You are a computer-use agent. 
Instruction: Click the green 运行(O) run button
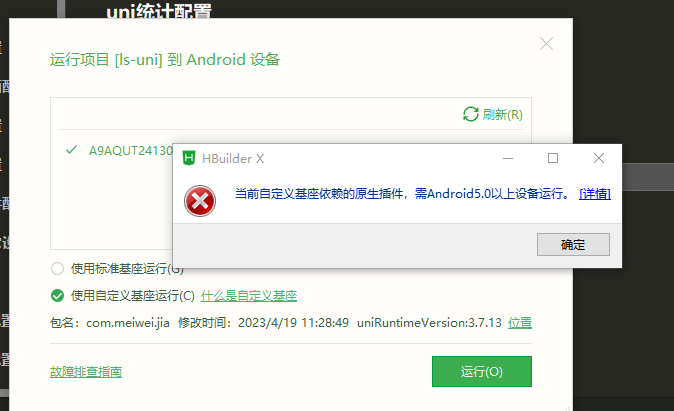tap(482, 371)
